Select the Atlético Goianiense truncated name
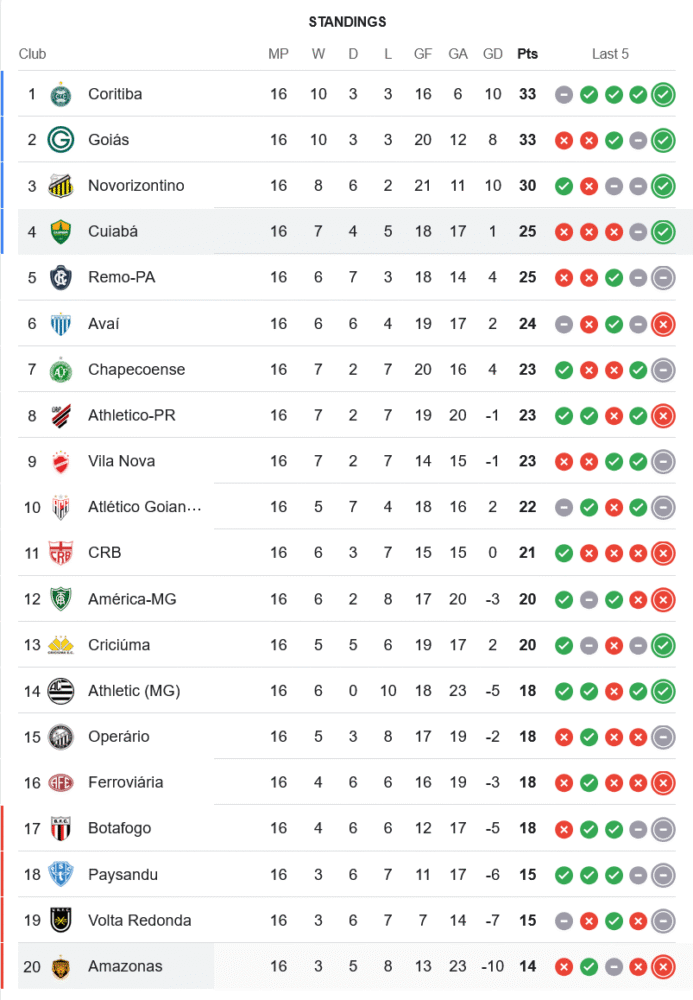Viewport: 693px width, 1000px height. coord(145,507)
